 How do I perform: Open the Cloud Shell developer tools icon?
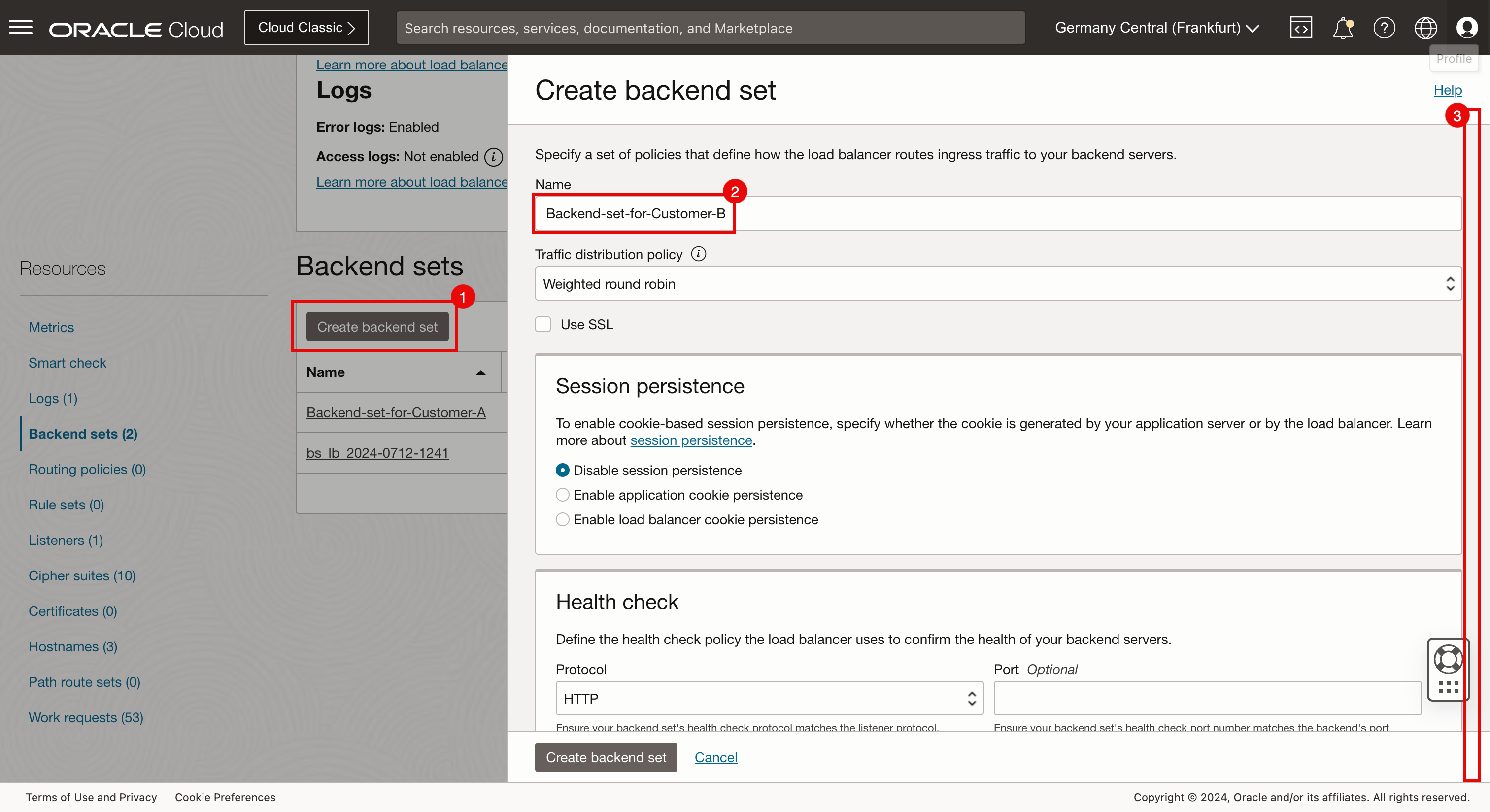point(1301,28)
